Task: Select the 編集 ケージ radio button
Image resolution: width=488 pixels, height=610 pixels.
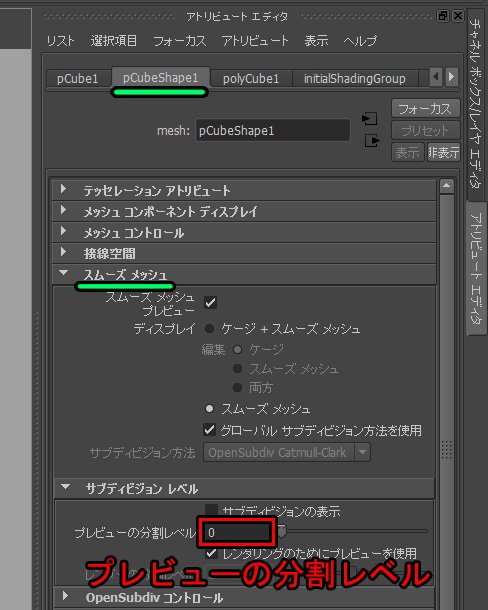Action: (x=237, y=349)
